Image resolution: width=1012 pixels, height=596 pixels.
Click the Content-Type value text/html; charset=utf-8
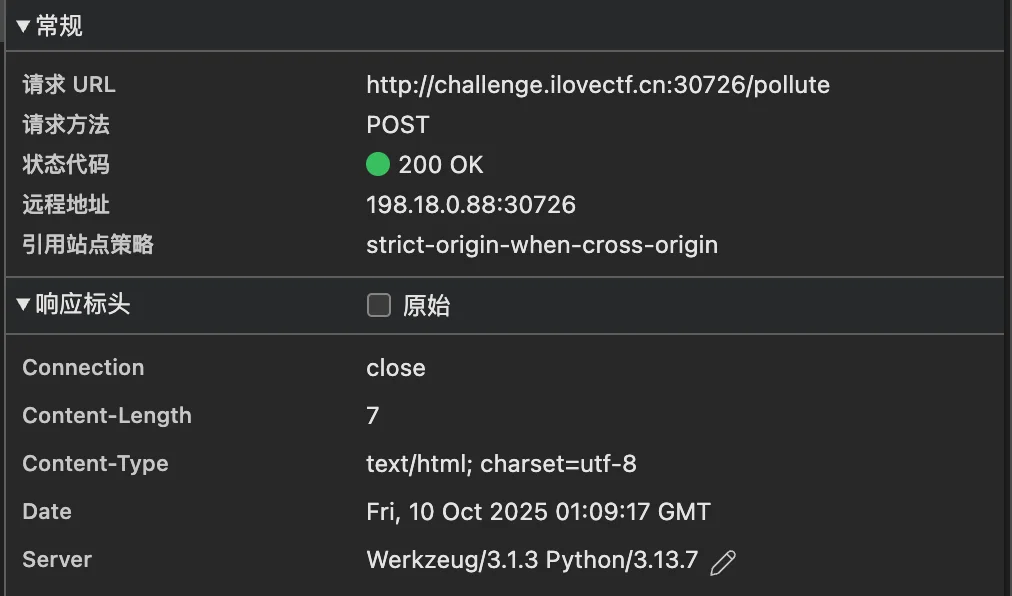501,464
